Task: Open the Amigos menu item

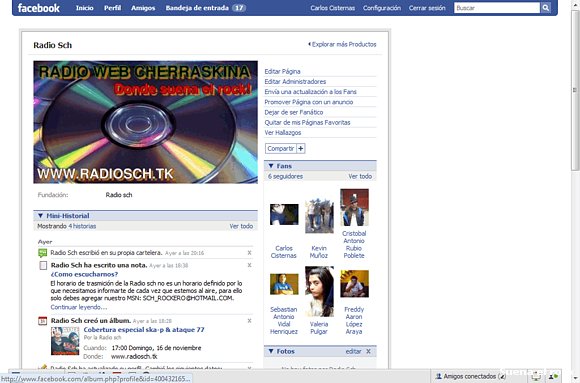Action: coord(143,8)
